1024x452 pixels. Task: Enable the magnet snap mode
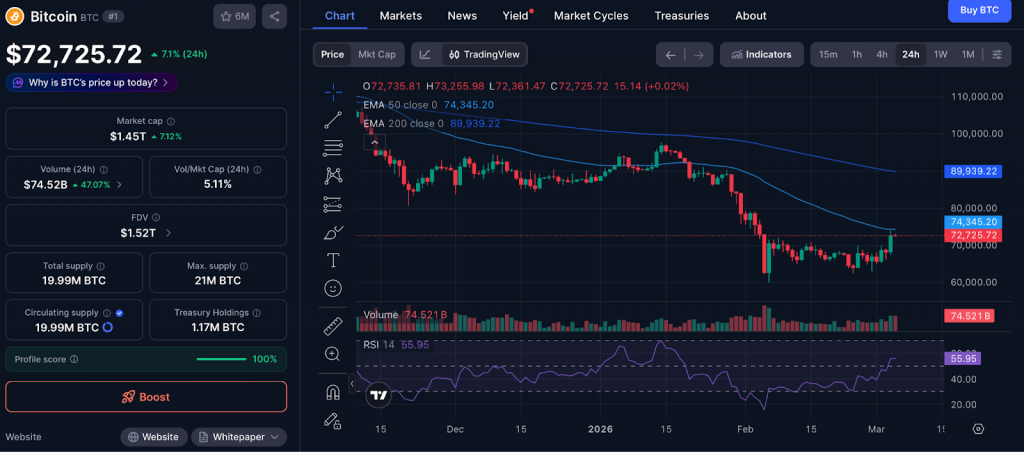tap(333, 391)
